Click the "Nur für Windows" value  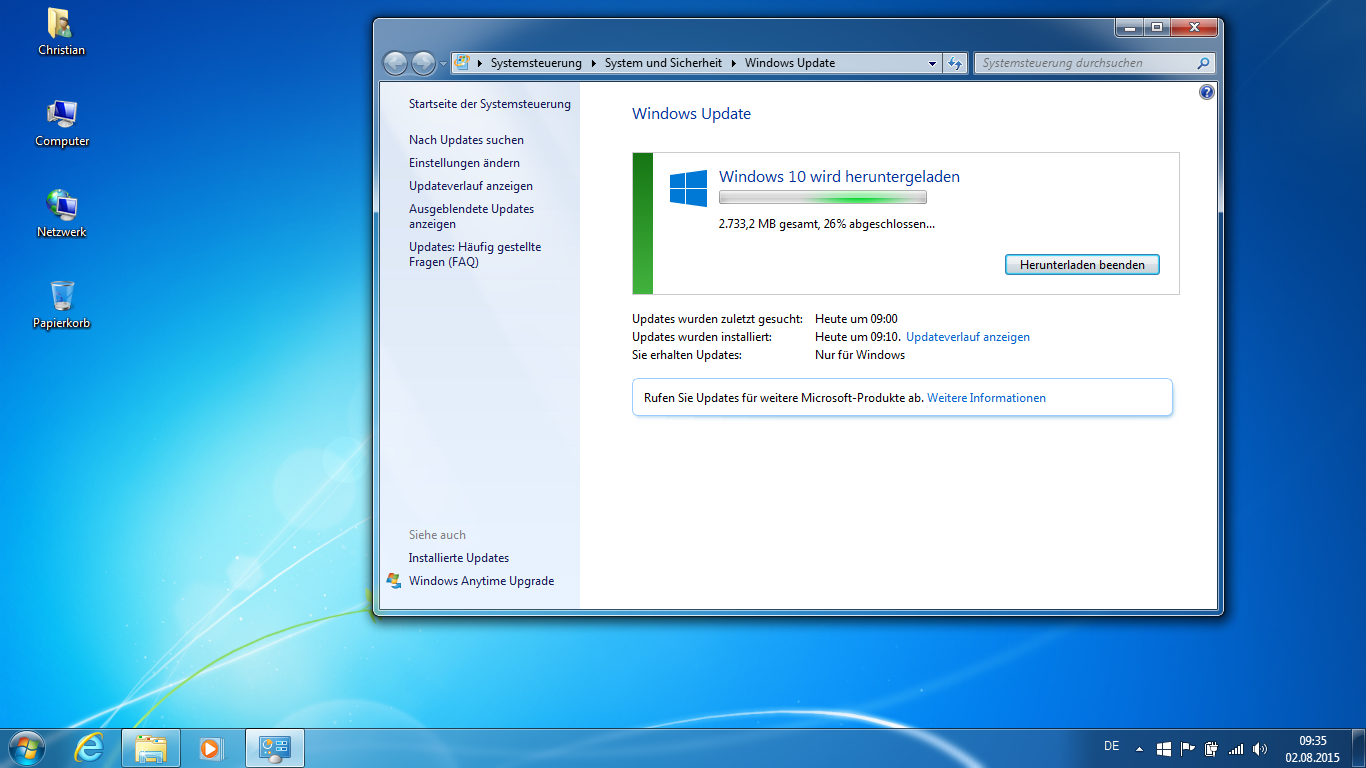860,355
